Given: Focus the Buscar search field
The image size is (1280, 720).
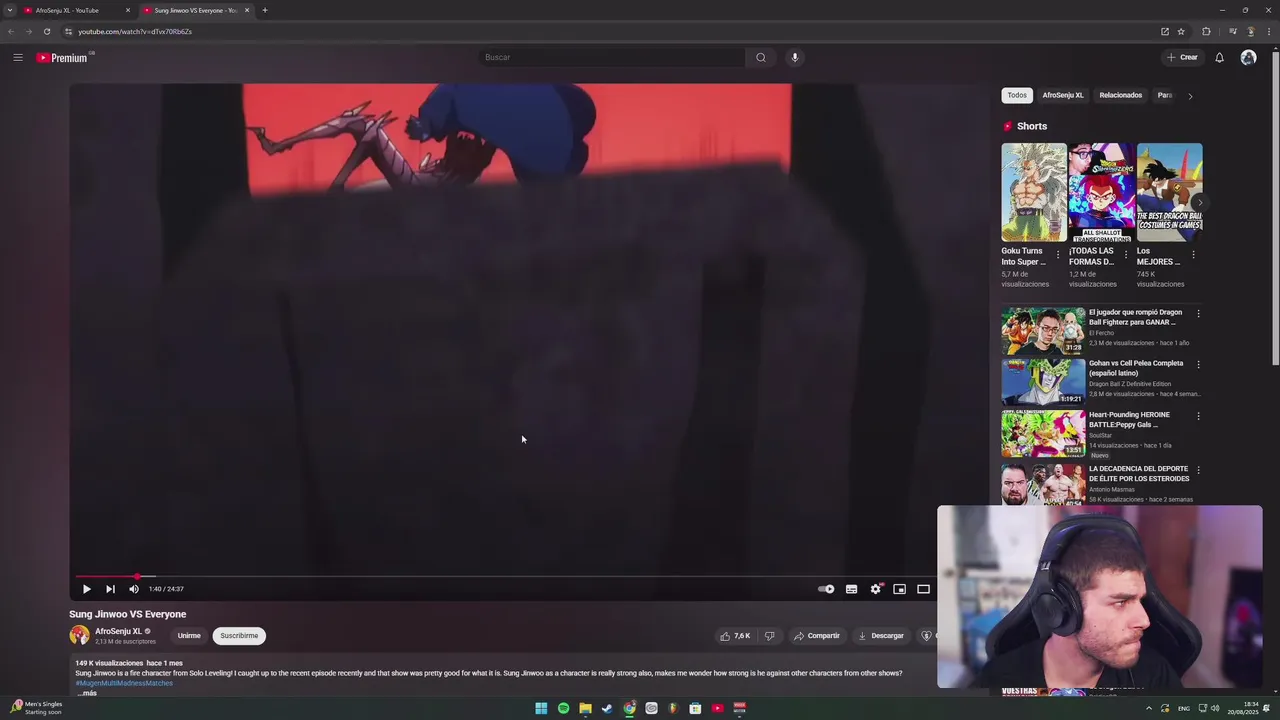Looking at the screenshot, I should [x=611, y=57].
